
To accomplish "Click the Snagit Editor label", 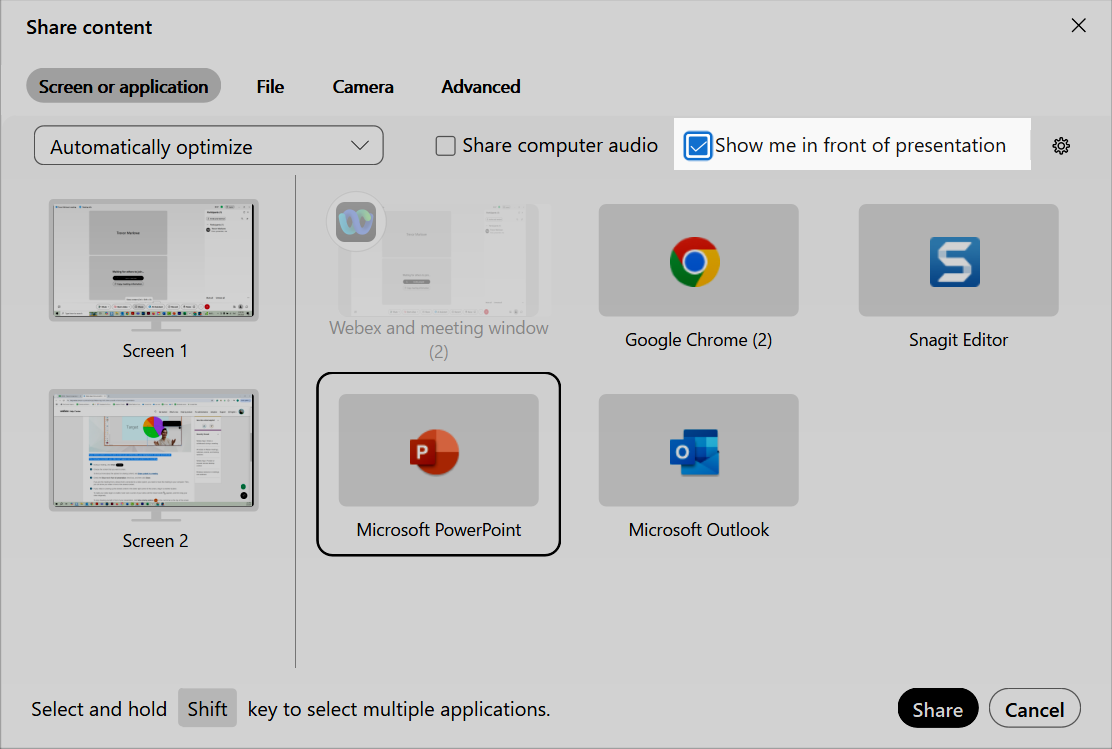I will click(x=958, y=340).
